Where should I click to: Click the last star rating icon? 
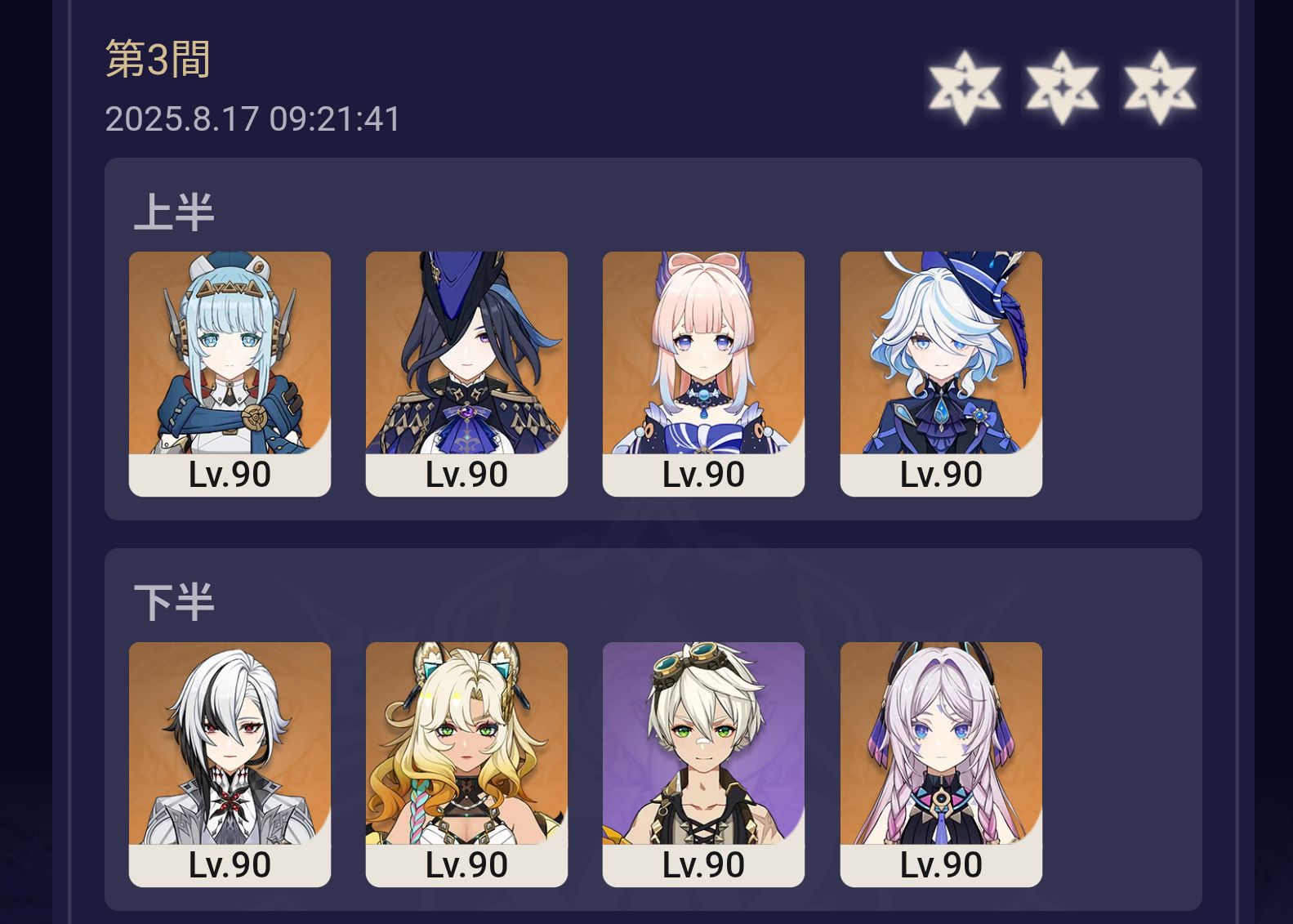click(x=1160, y=87)
